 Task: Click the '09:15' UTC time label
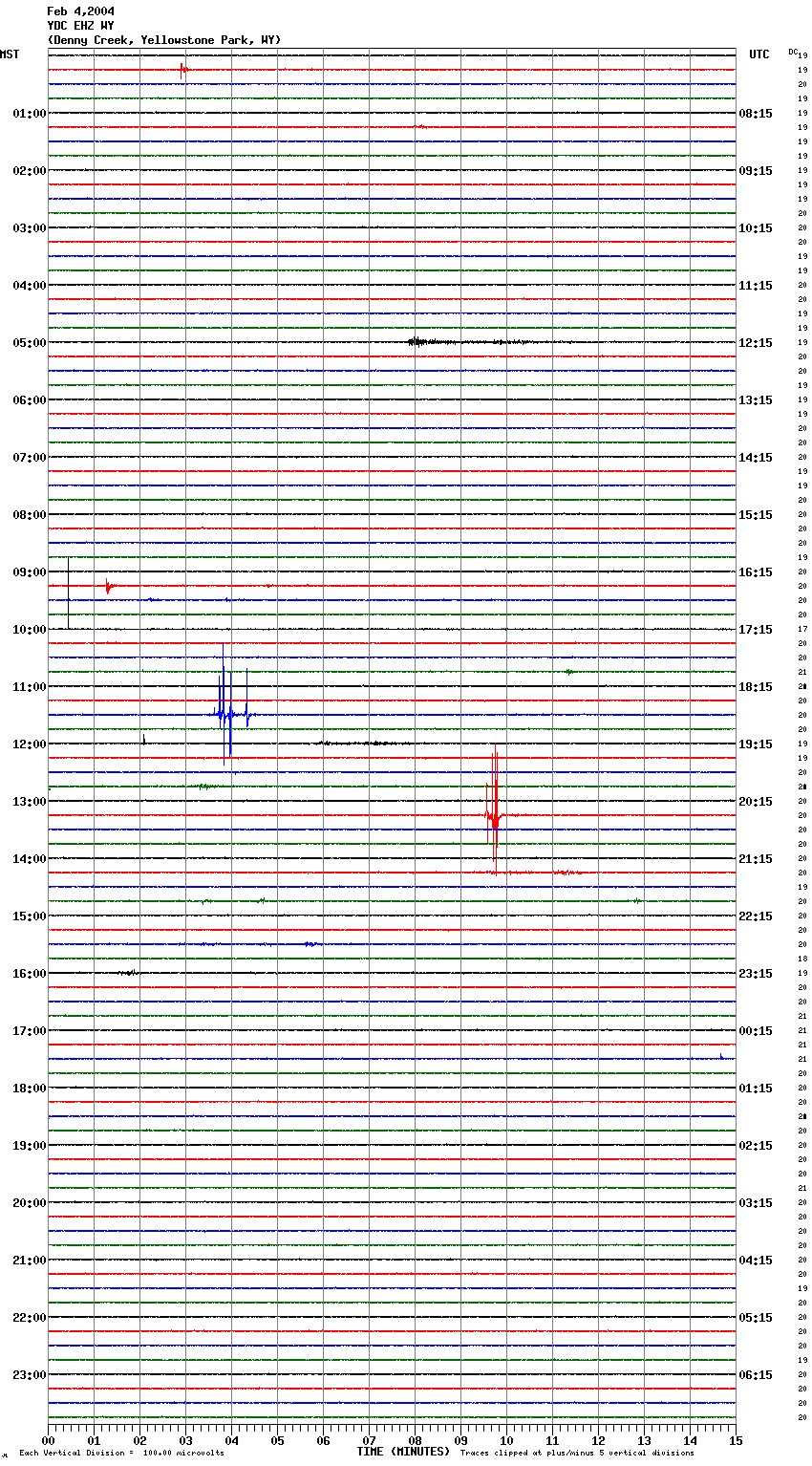756,171
